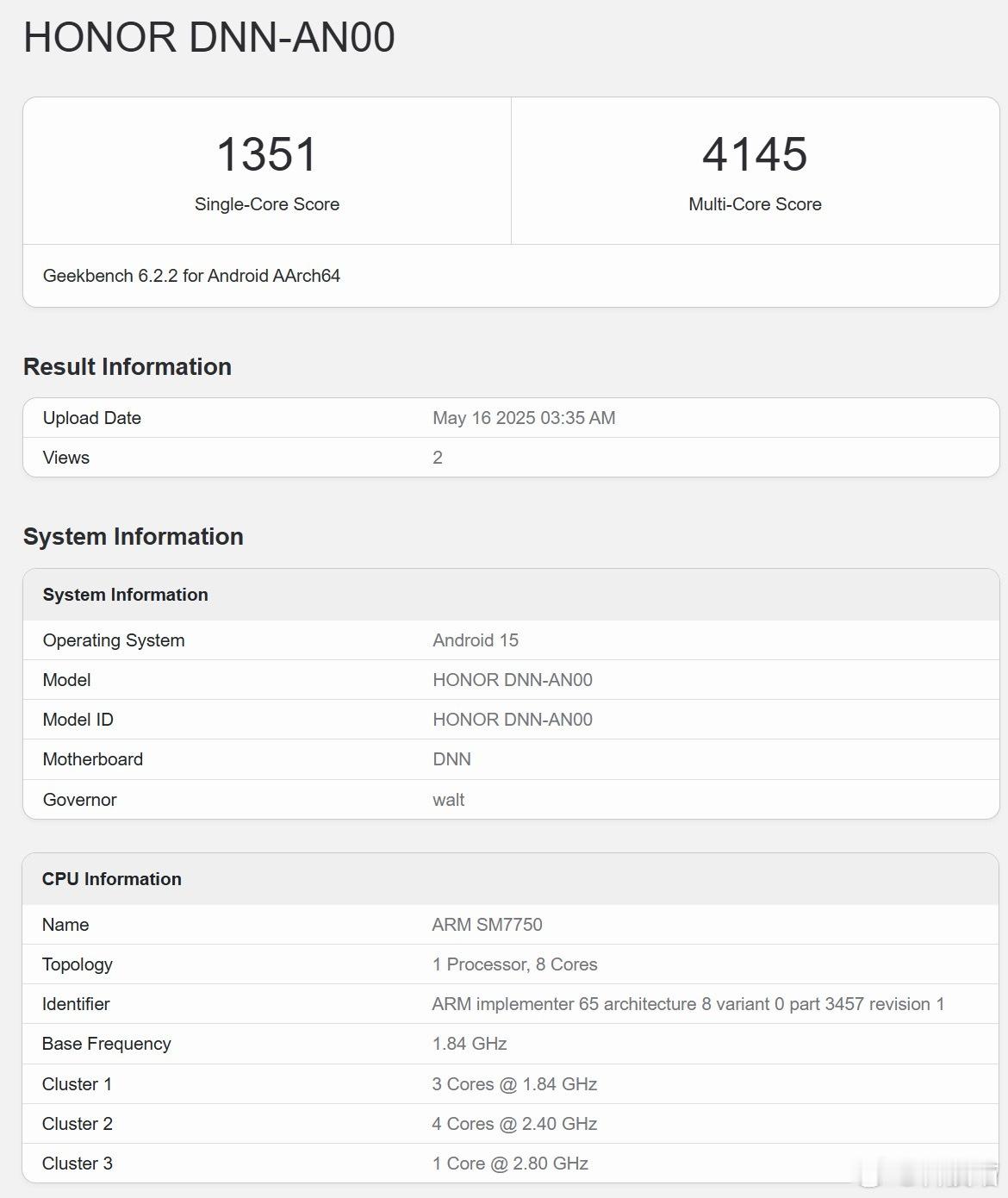Viewport: 1008px width, 1198px height.
Task: Click the large System Information section heading
Action: (134, 536)
